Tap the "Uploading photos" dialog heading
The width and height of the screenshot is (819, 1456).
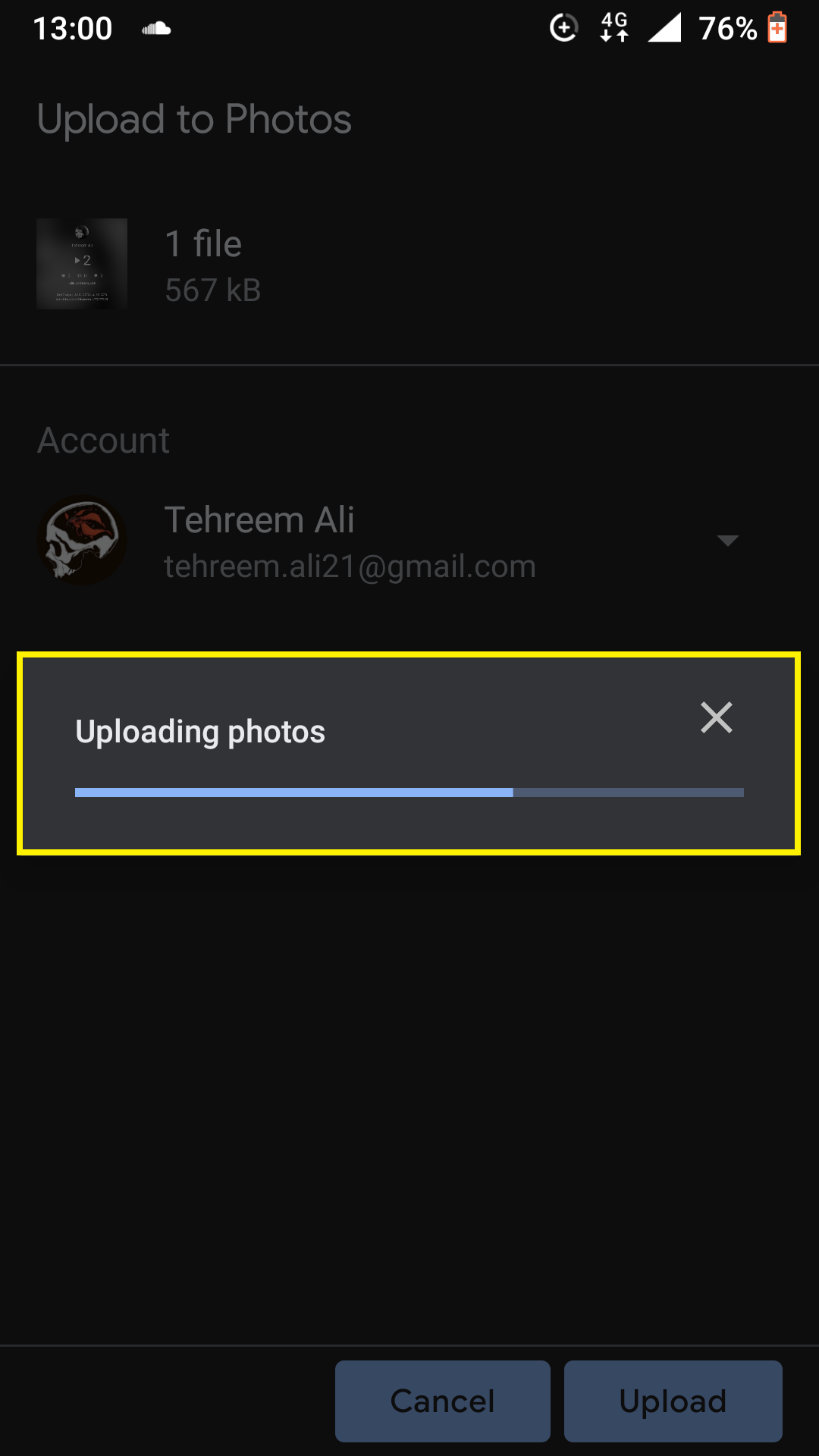click(200, 732)
